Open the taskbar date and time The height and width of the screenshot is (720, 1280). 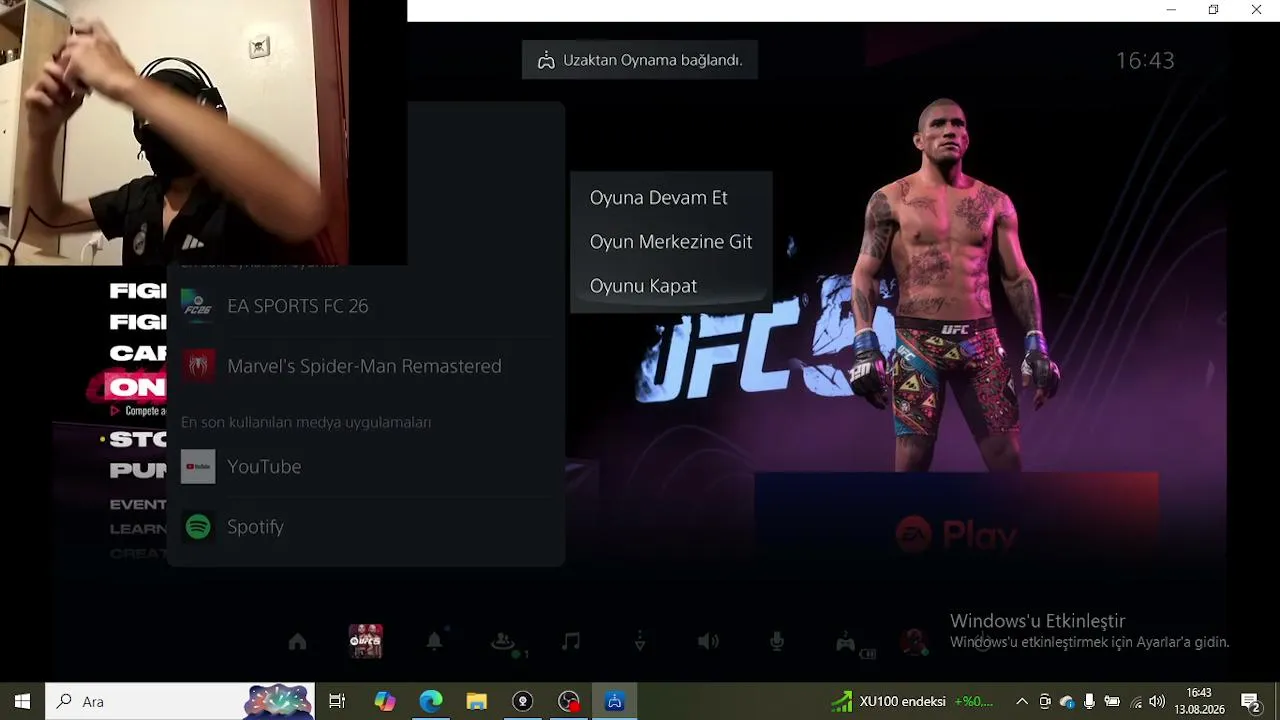(x=1200, y=701)
